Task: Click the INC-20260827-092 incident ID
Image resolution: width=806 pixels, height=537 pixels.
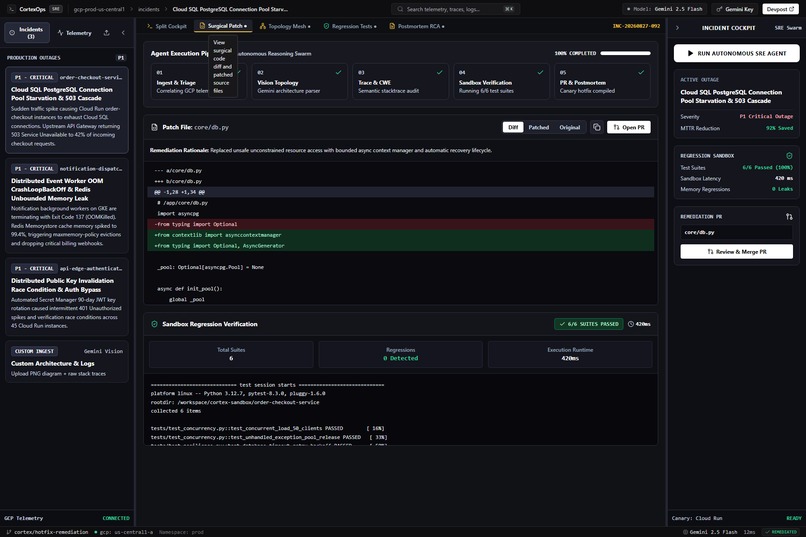Action: point(636,26)
